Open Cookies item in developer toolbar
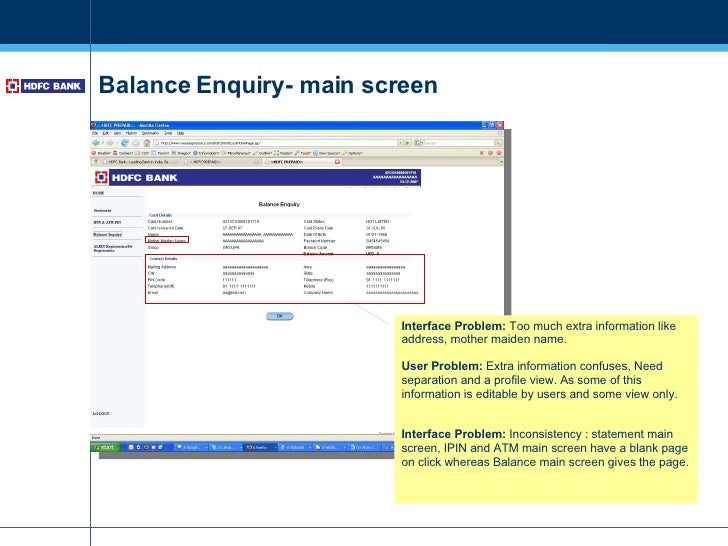The width and height of the screenshot is (728, 546). tap(123, 153)
